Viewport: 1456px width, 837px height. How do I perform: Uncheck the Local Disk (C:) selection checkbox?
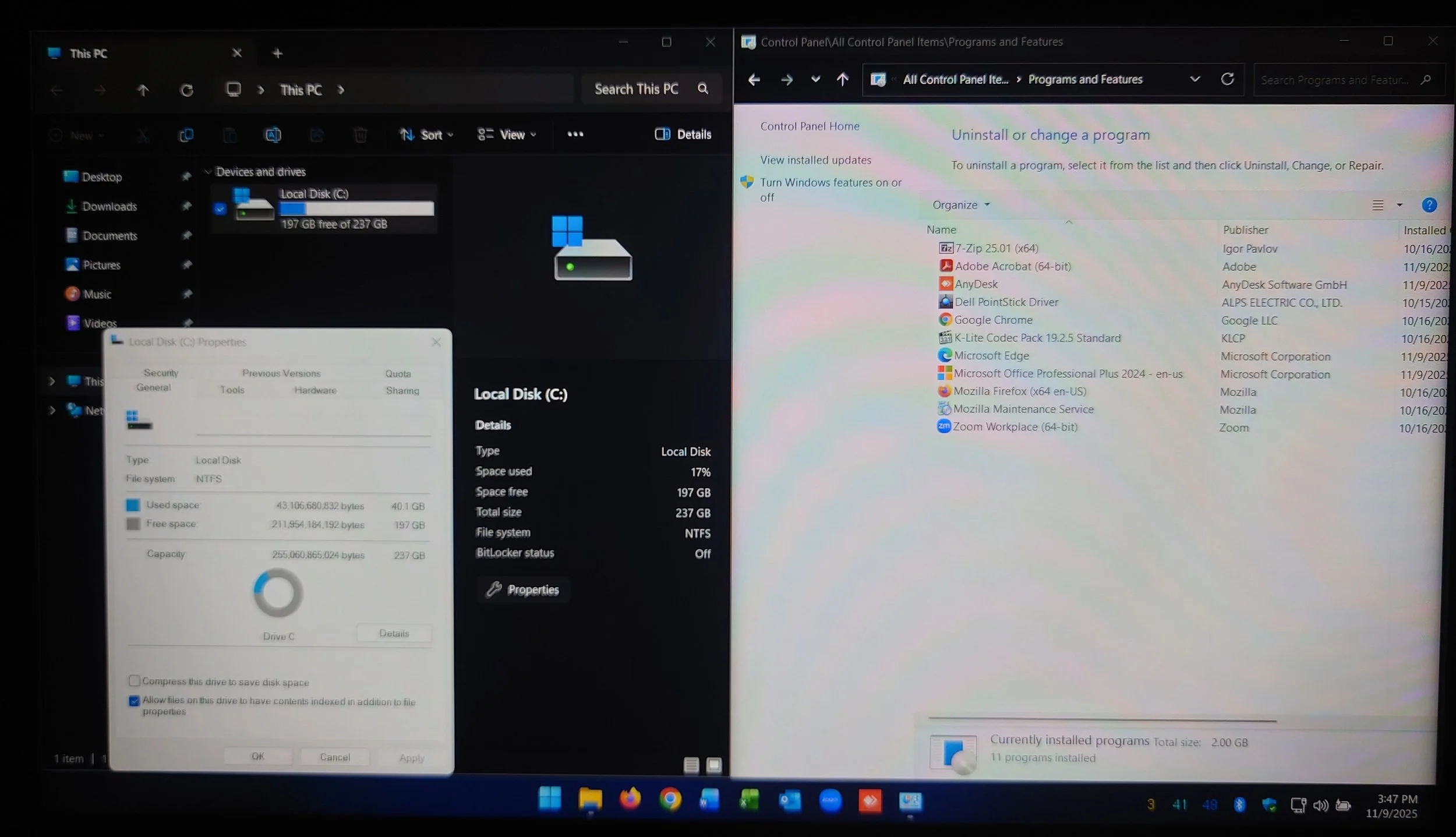[x=220, y=209]
